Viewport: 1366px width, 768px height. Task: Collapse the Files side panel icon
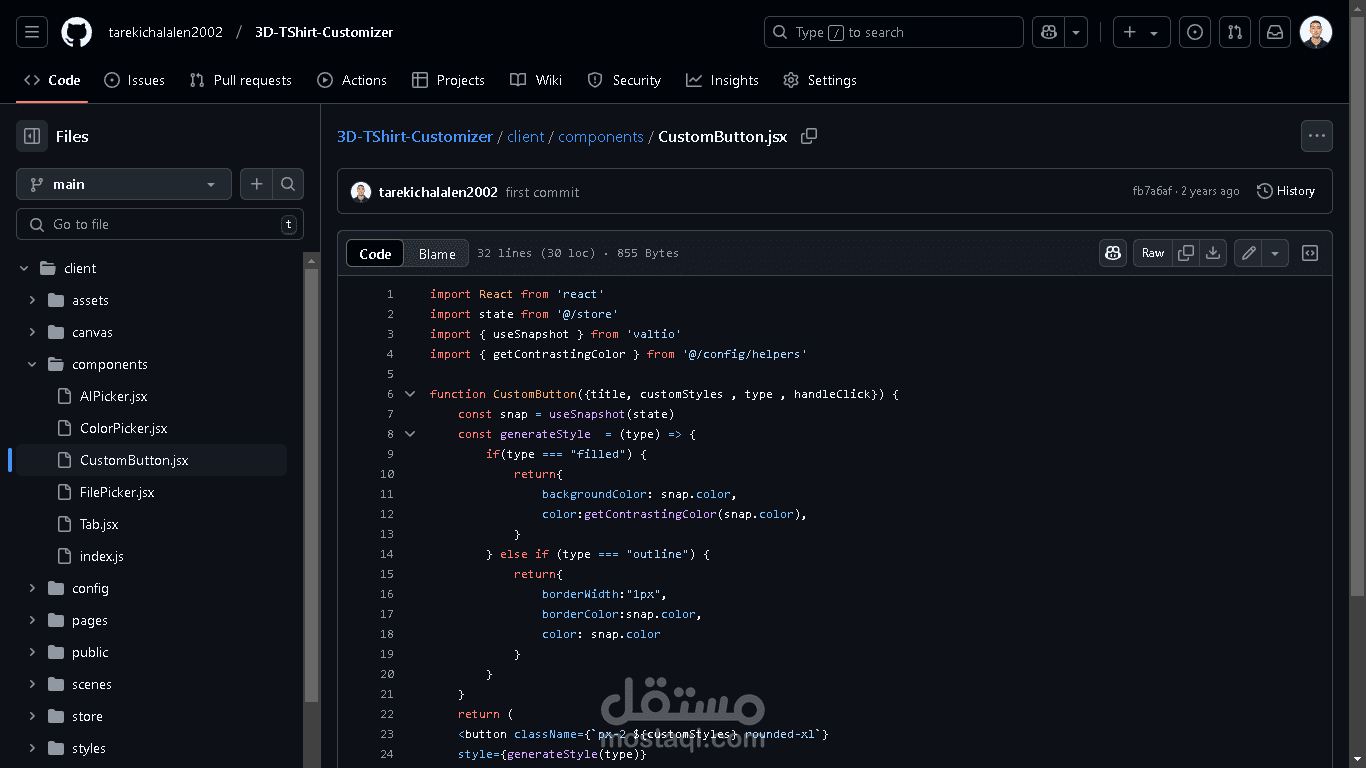(x=32, y=136)
